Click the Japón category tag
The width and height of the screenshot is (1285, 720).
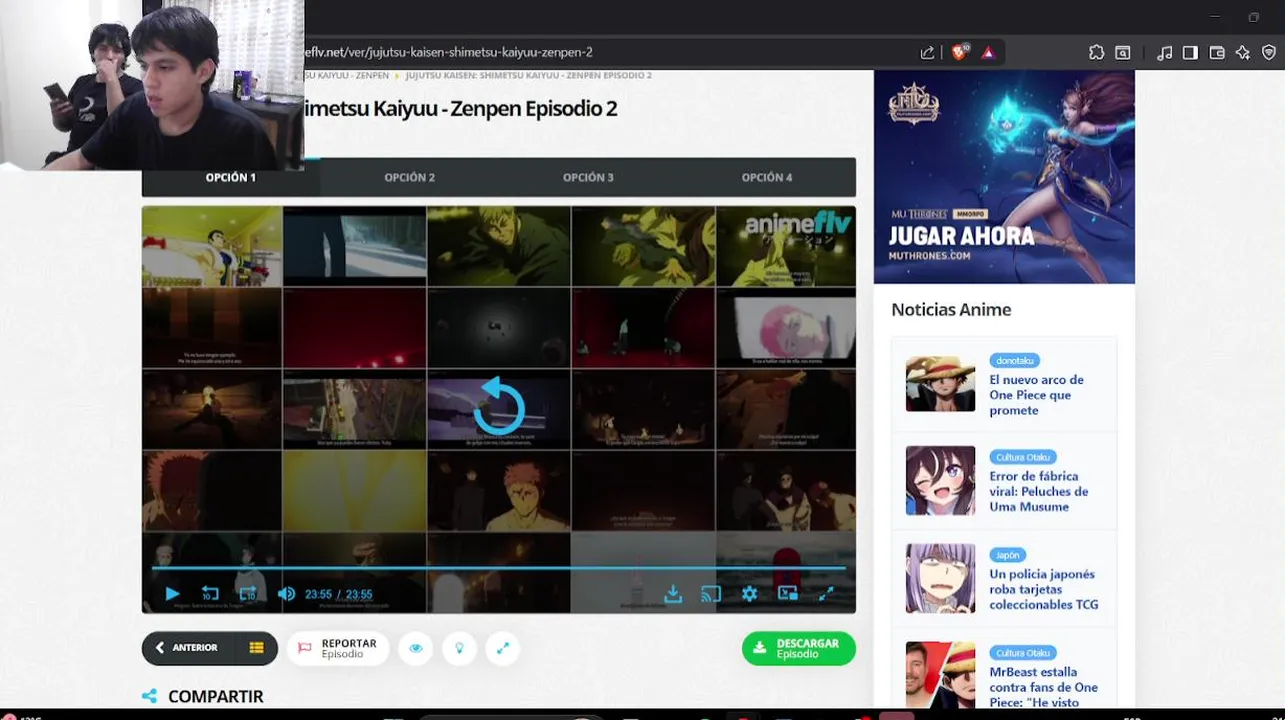tap(1008, 555)
